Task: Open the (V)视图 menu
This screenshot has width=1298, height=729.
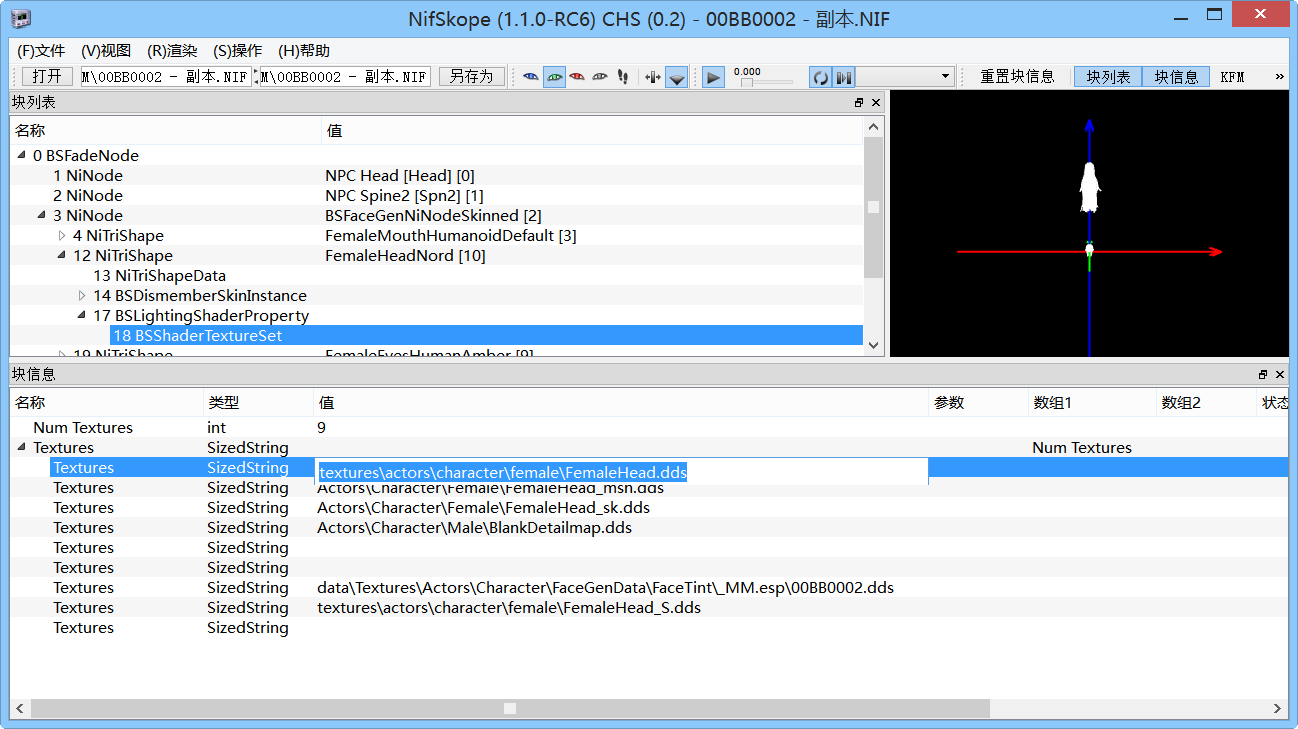Action: 106,51
